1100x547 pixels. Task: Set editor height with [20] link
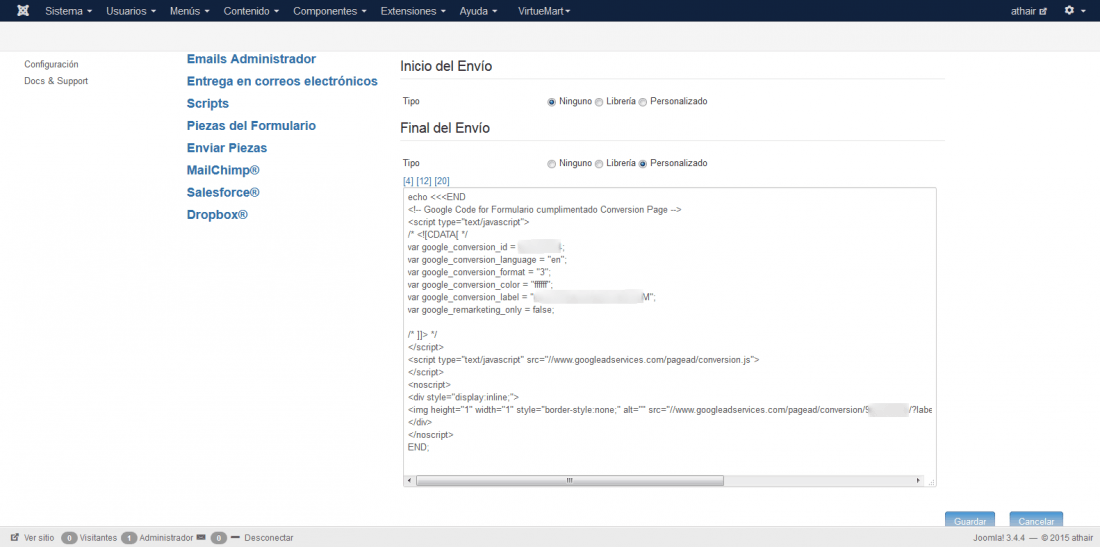pyautogui.click(x=442, y=181)
